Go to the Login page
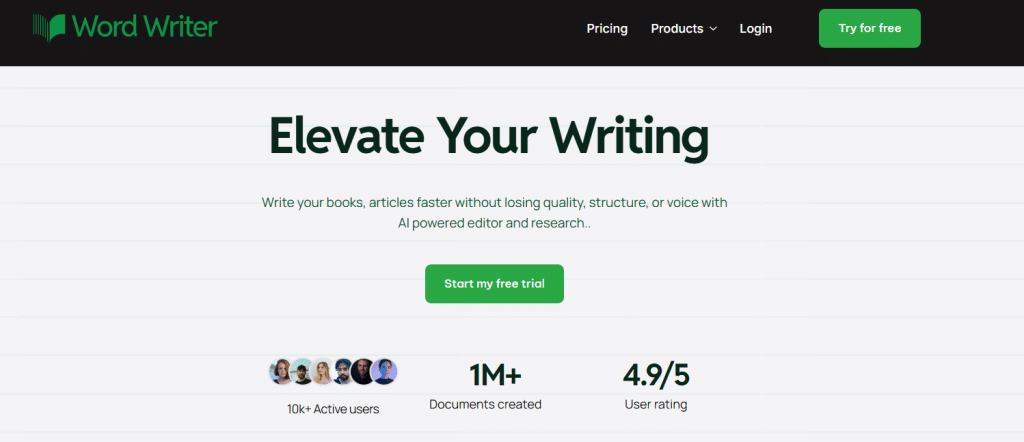 (x=756, y=29)
